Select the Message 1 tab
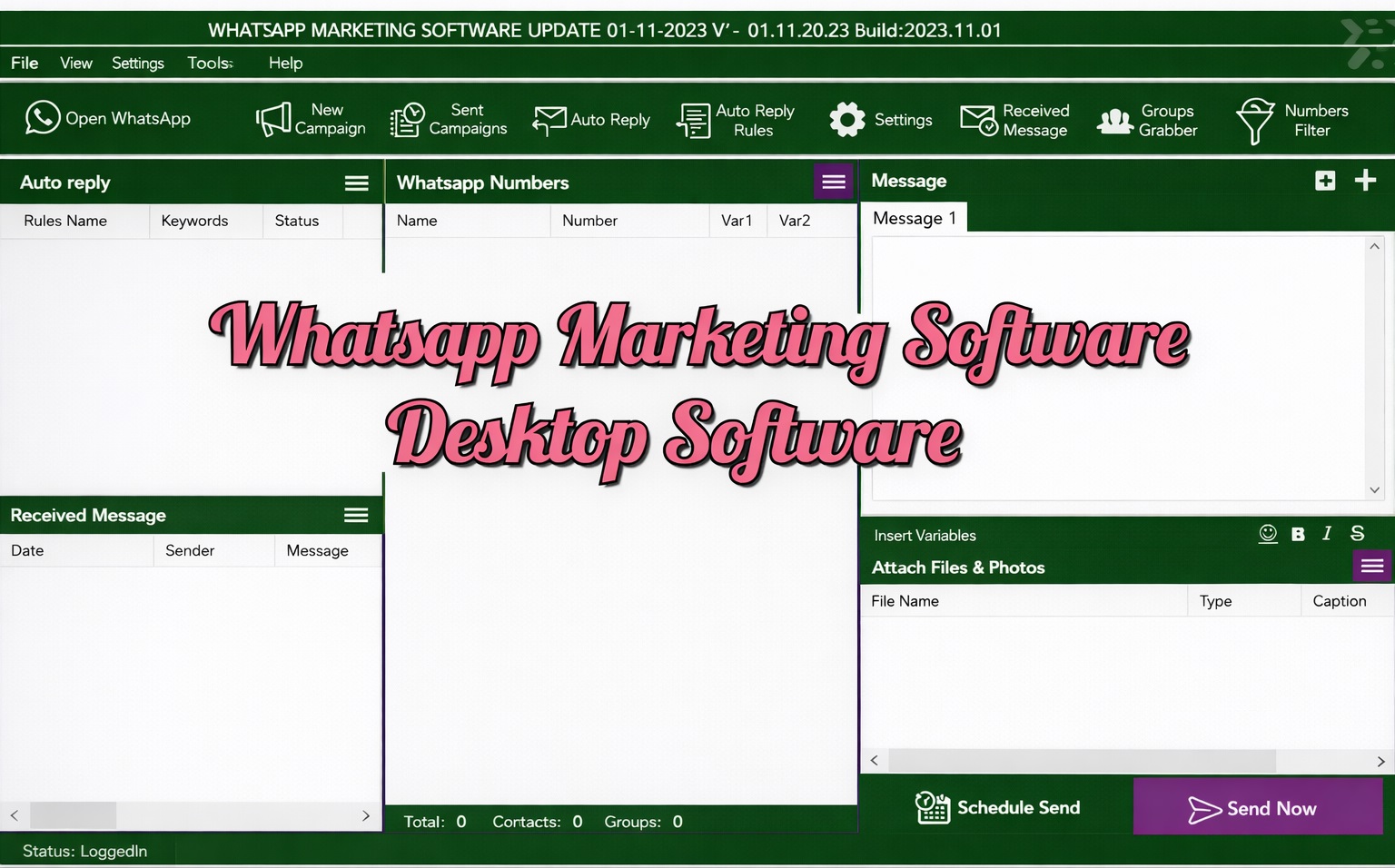 [x=915, y=218]
